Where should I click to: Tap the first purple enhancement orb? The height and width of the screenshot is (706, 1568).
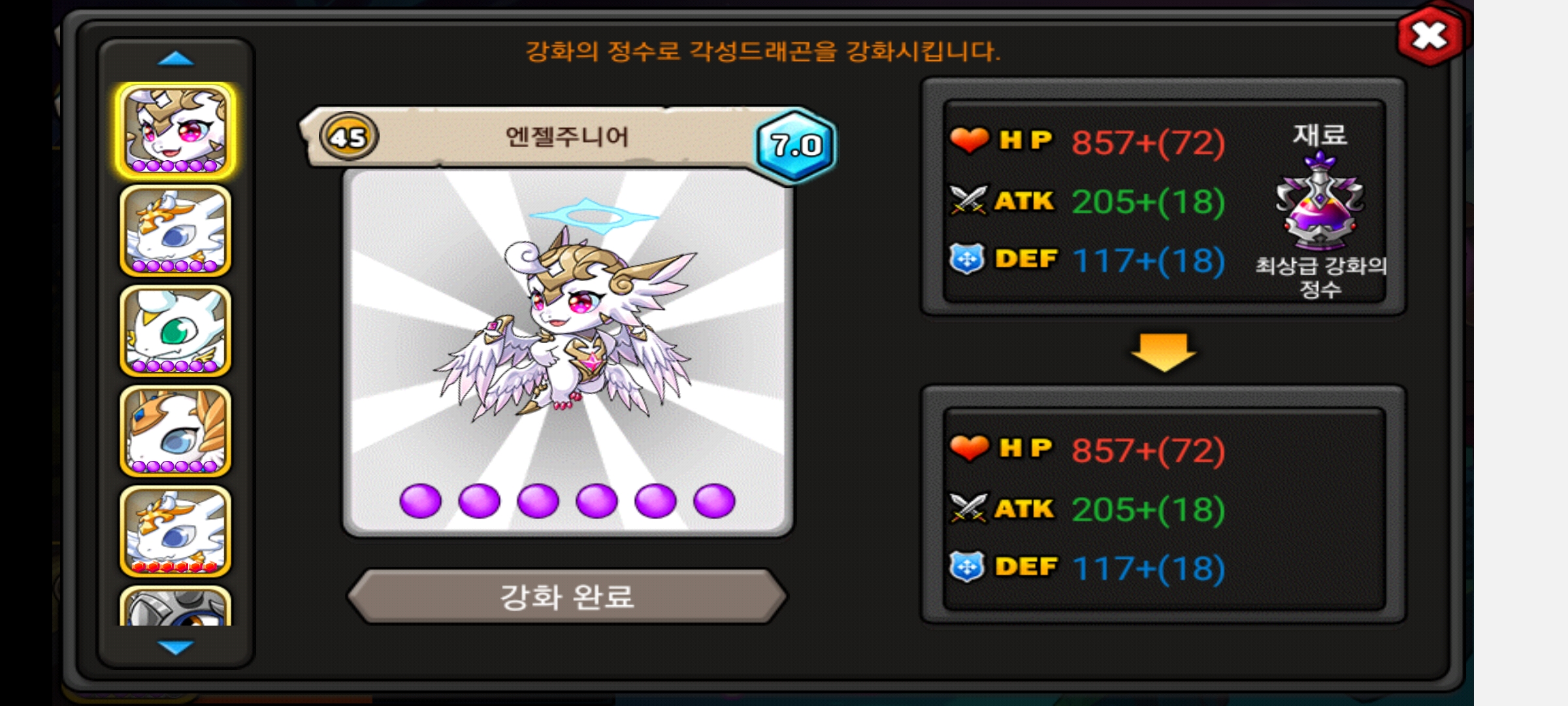tap(420, 501)
